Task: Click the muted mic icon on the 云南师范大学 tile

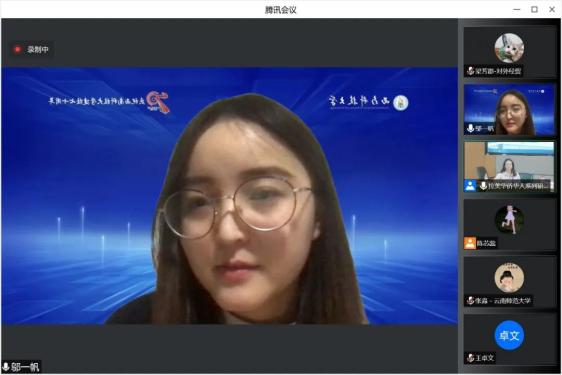Action: tap(471, 300)
